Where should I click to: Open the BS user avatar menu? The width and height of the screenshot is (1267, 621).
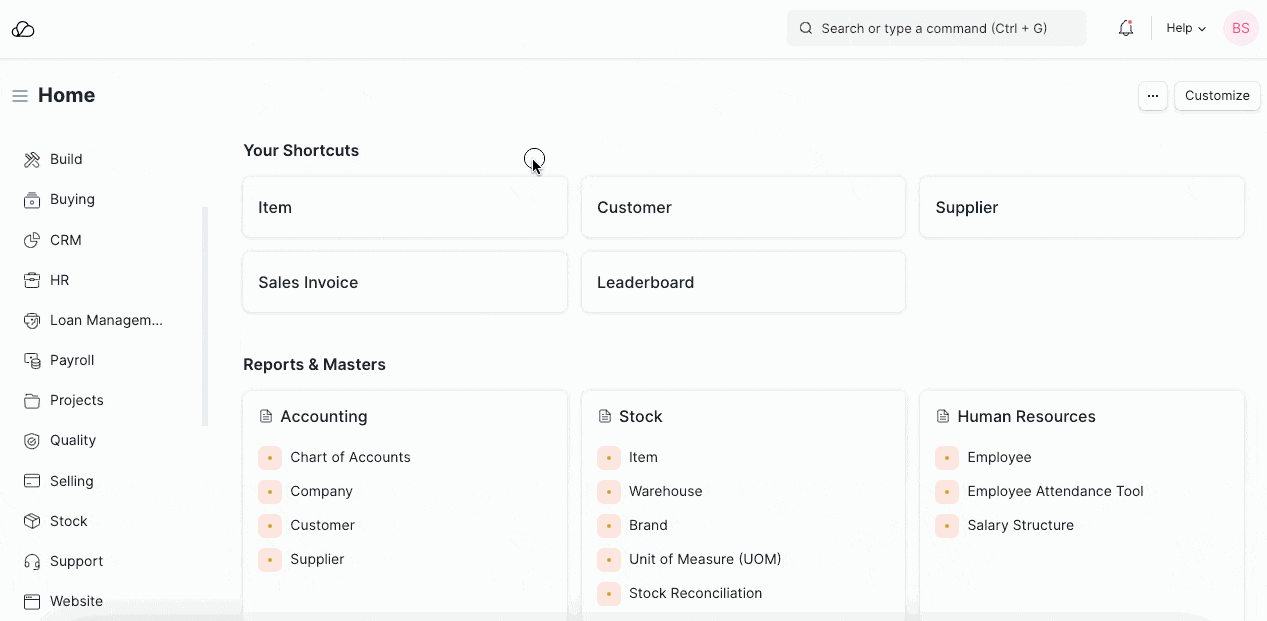pyautogui.click(x=1240, y=29)
